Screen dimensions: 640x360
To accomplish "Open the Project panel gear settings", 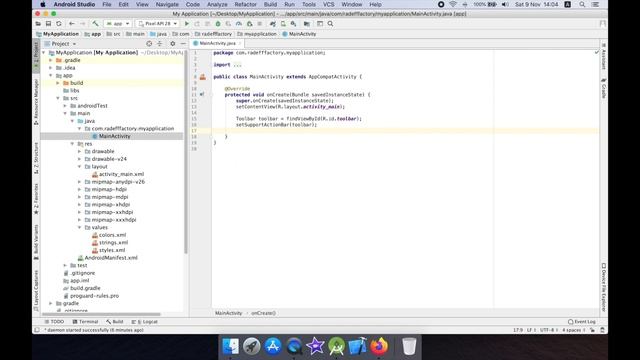I will tap(173, 43).
